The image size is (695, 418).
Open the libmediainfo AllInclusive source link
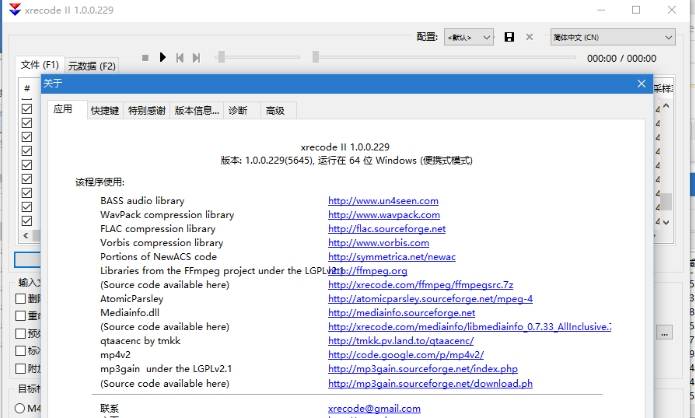click(469, 327)
